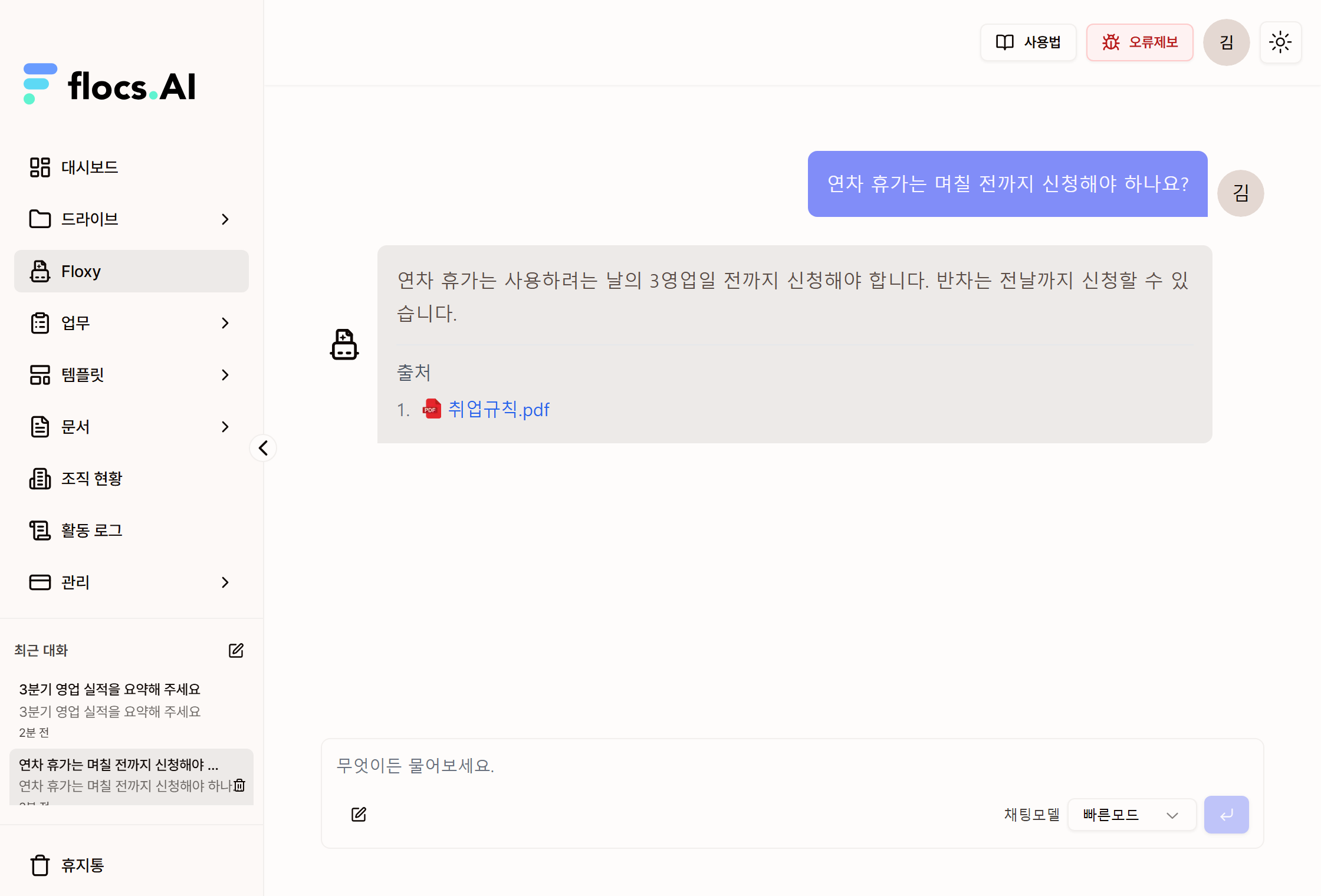The image size is (1321, 896).
Task: Expand the 템플릿 submenu chevron
Action: tap(225, 375)
